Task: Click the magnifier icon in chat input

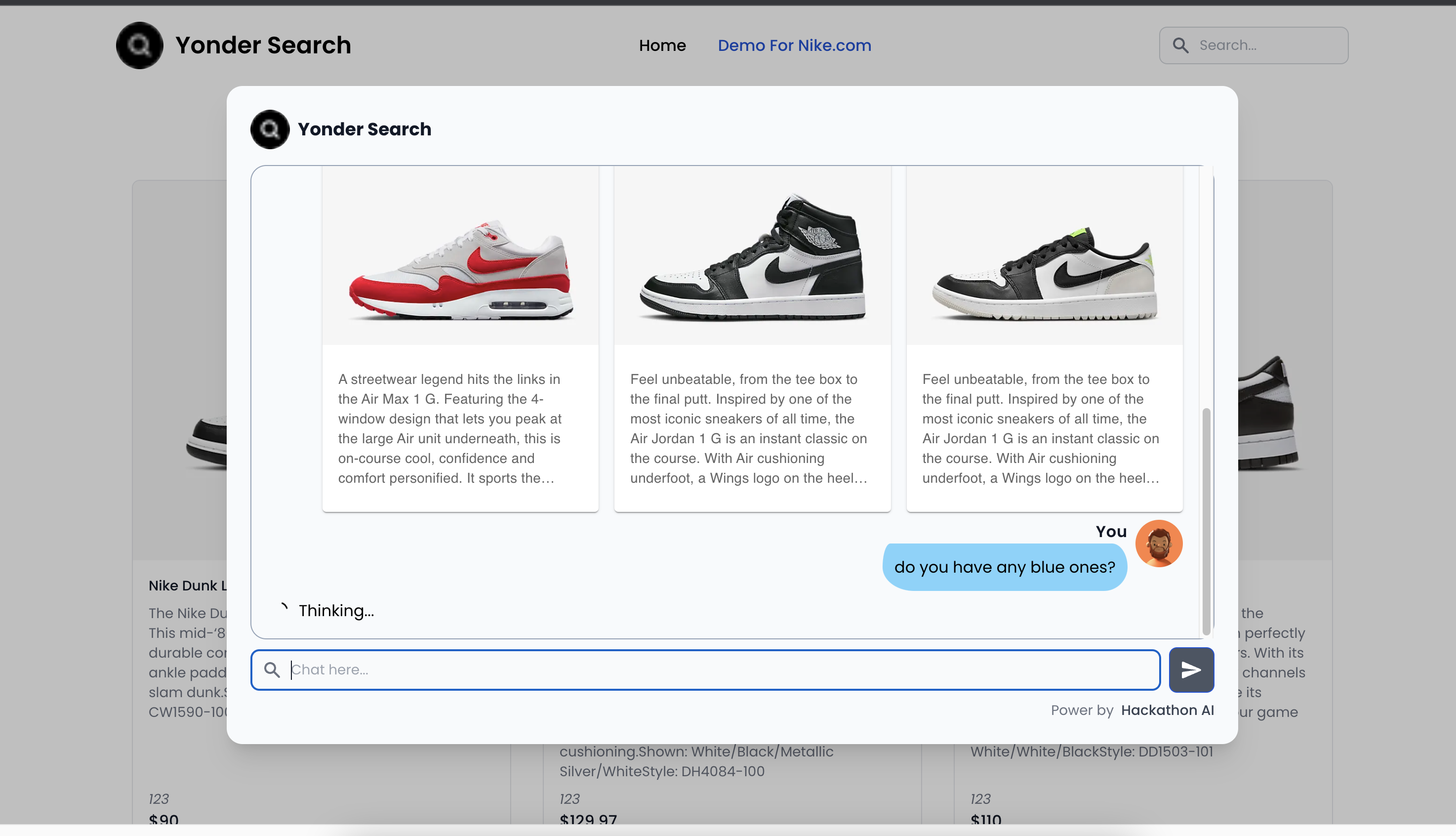Action: tap(272, 669)
